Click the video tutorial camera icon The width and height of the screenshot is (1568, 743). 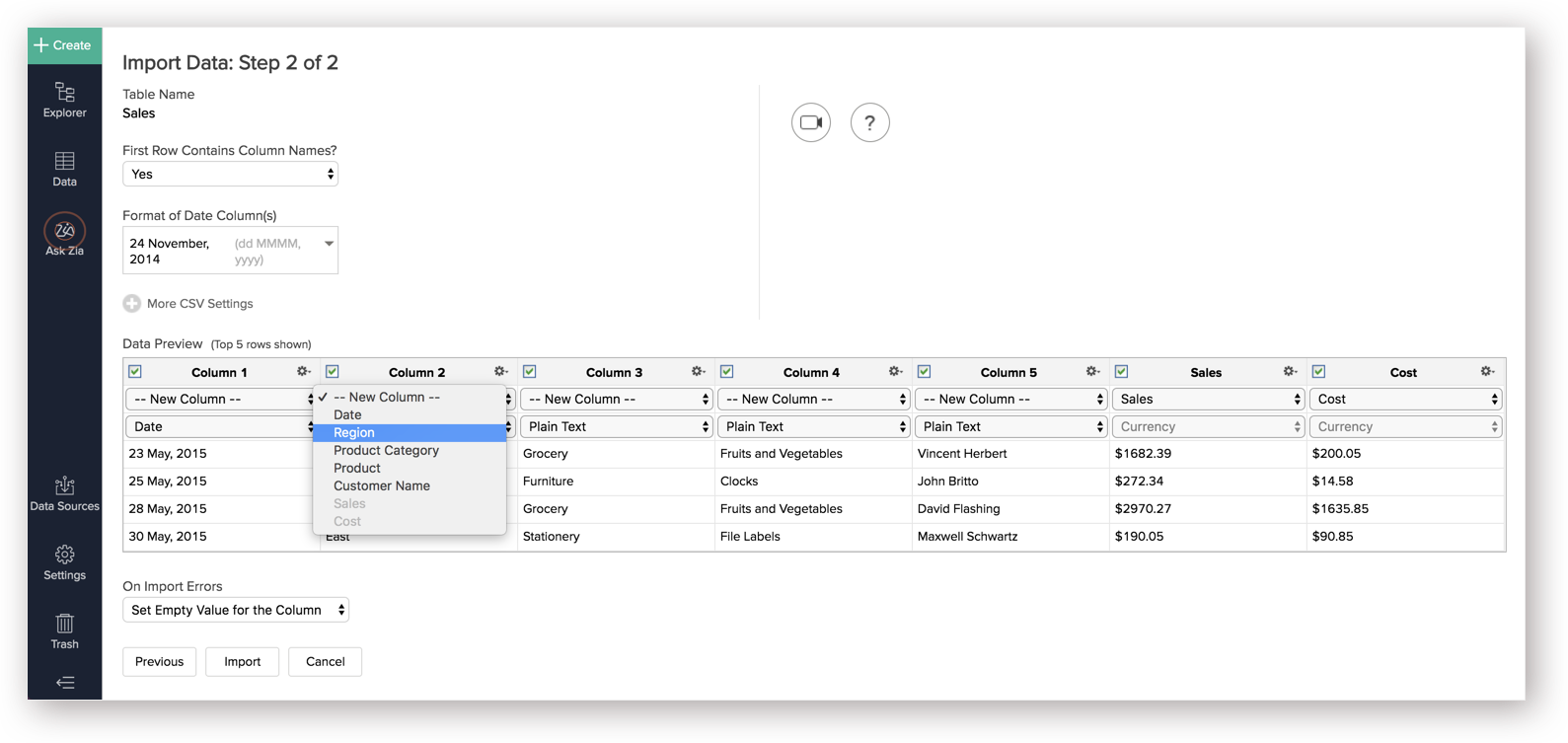pos(811,122)
